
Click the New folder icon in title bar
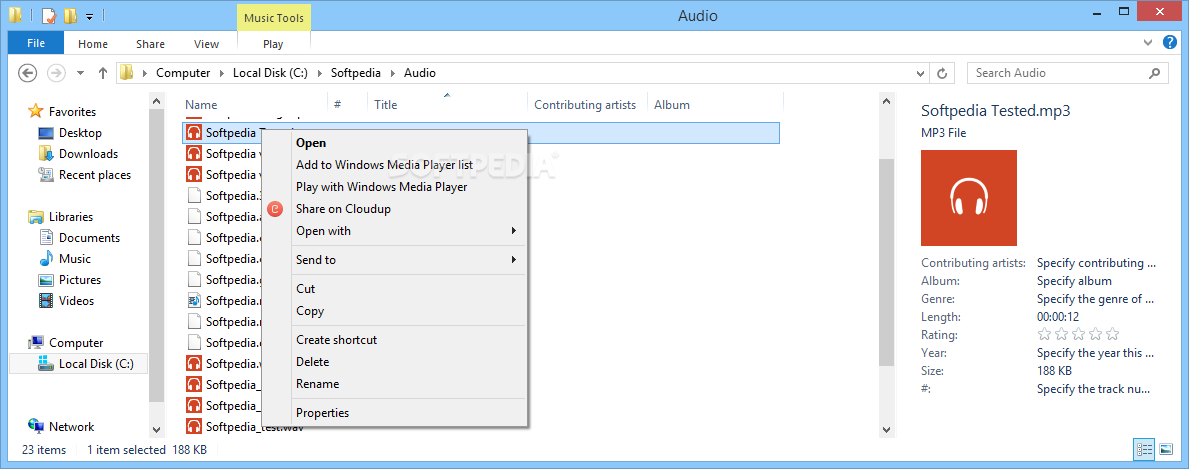pyautogui.click(x=70, y=15)
